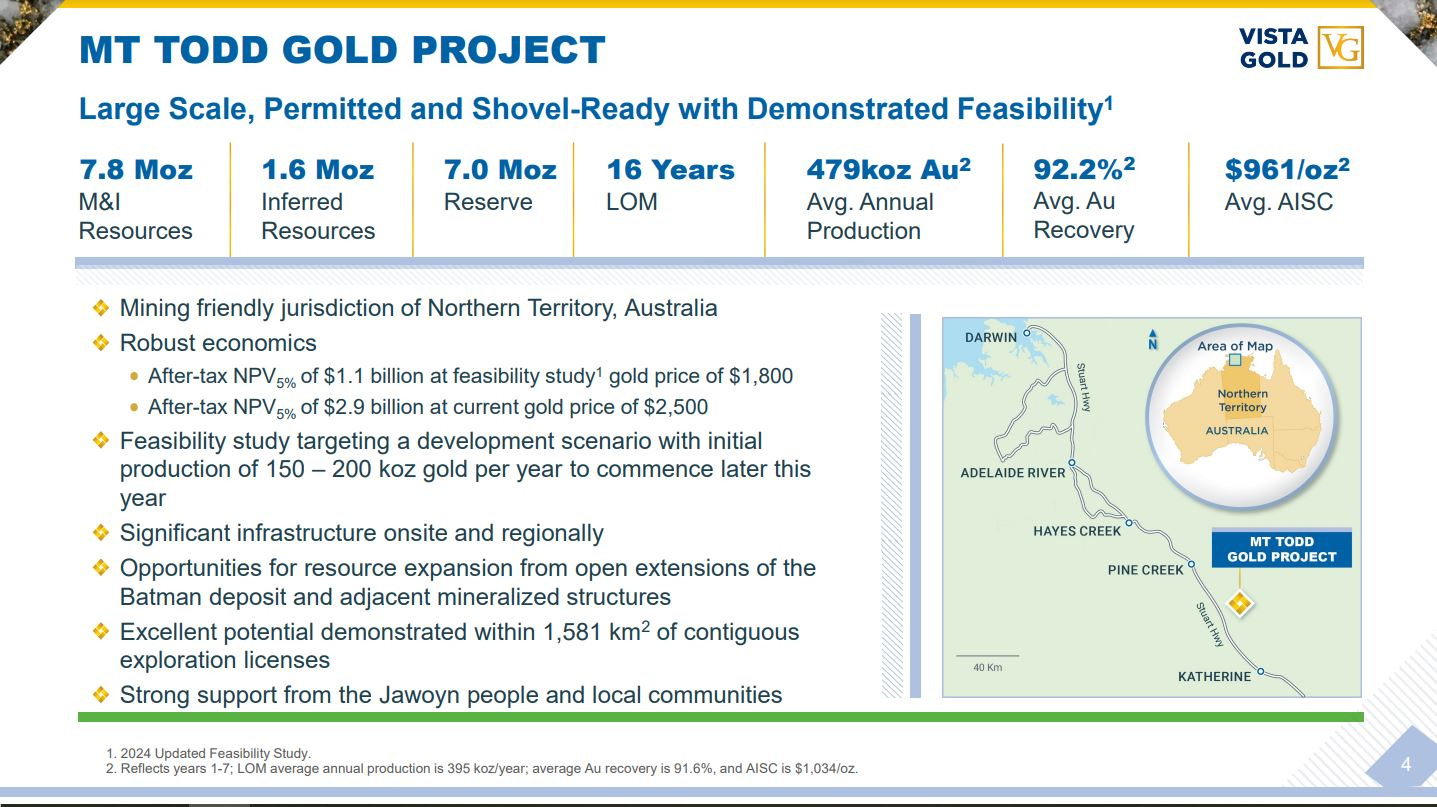Viewport: 1437px width, 807px height.
Task: Click the Mt Todd yellow diamond map marker
Action: pos(1240,604)
